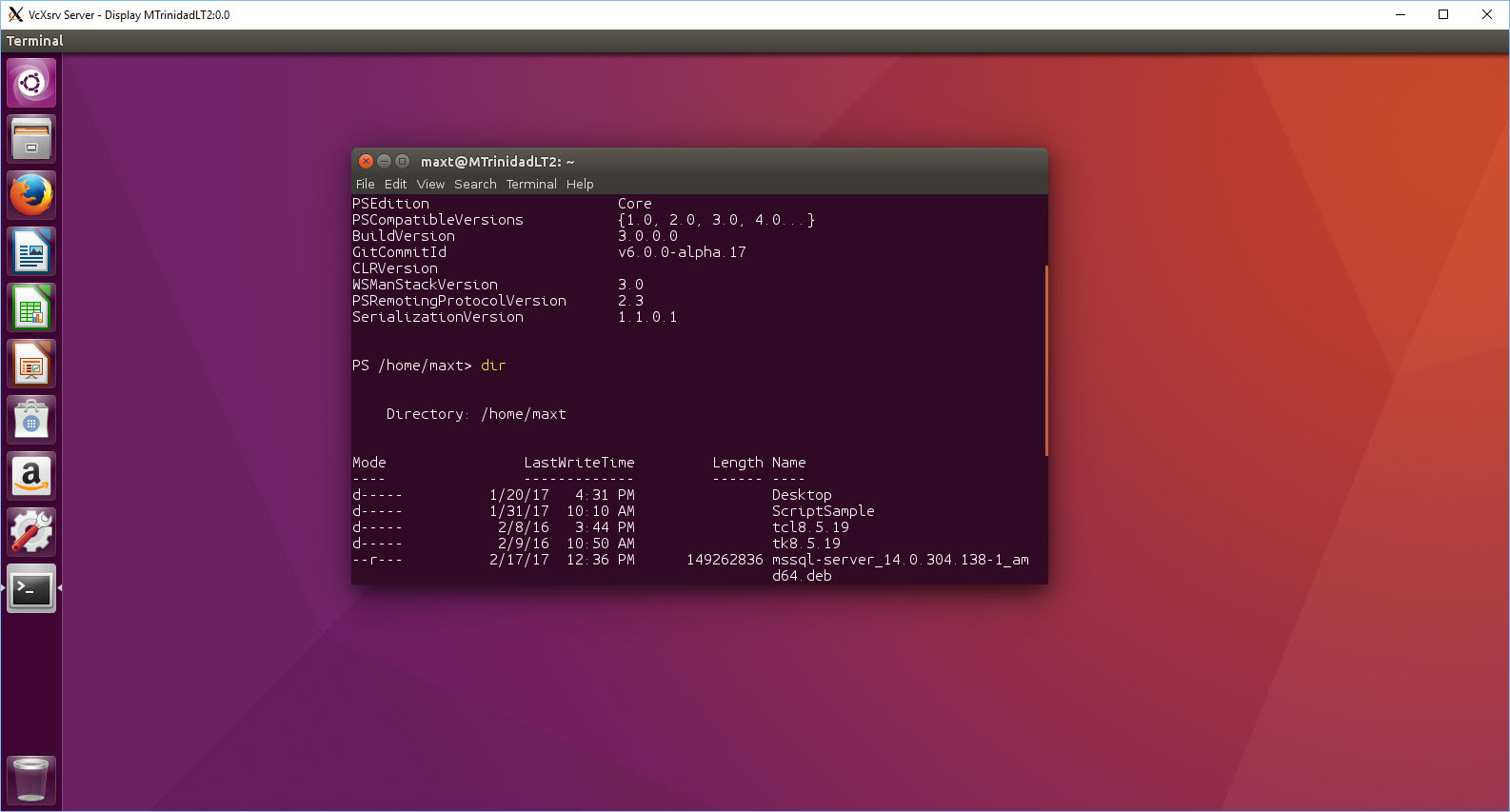Maximize the terminal window
The width and height of the screenshot is (1510, 812).
coord(402,161)
